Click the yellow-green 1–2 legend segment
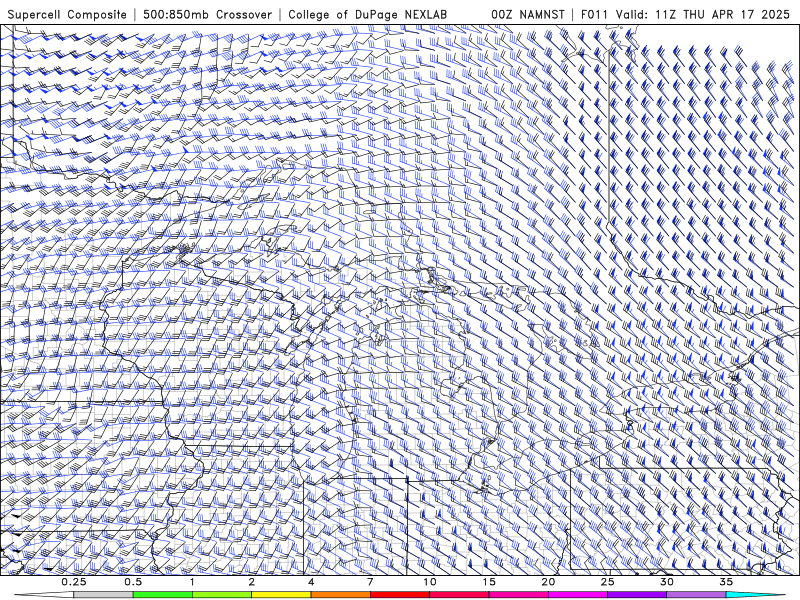800x600 pixels. (222, 595)
